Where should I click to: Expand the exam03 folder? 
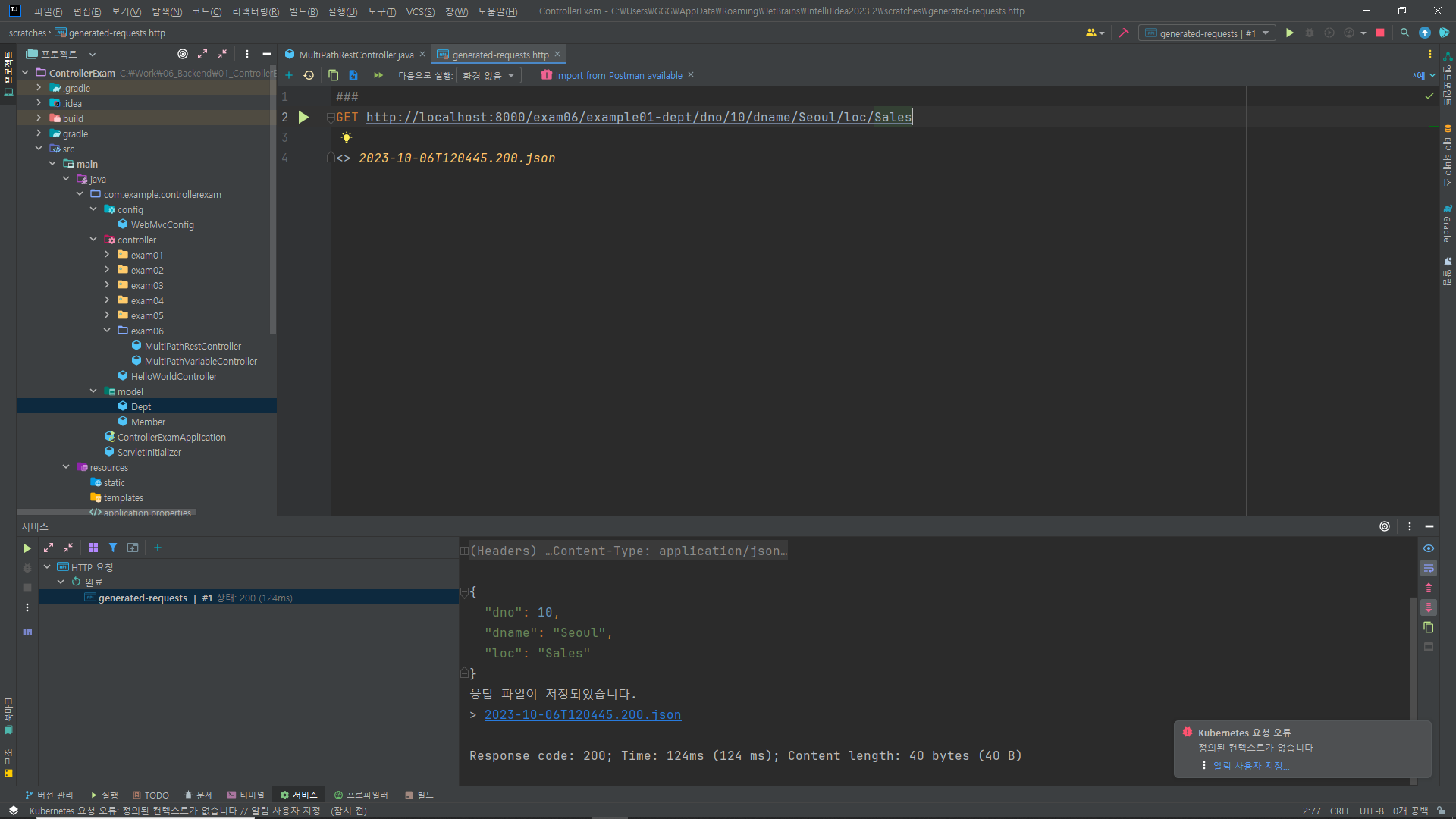[107, 285]
